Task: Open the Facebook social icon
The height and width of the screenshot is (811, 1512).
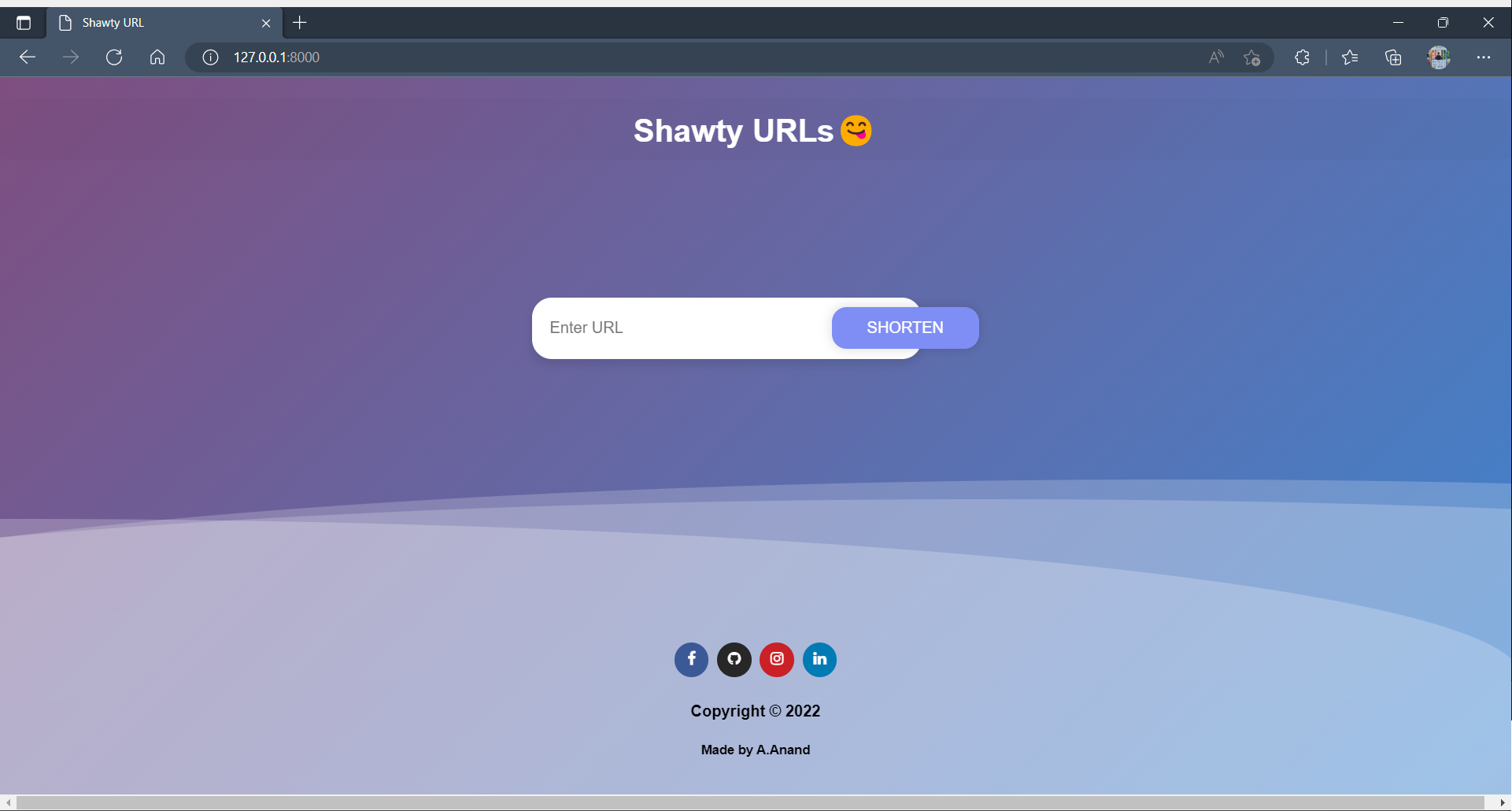Action: coord(691,660)
